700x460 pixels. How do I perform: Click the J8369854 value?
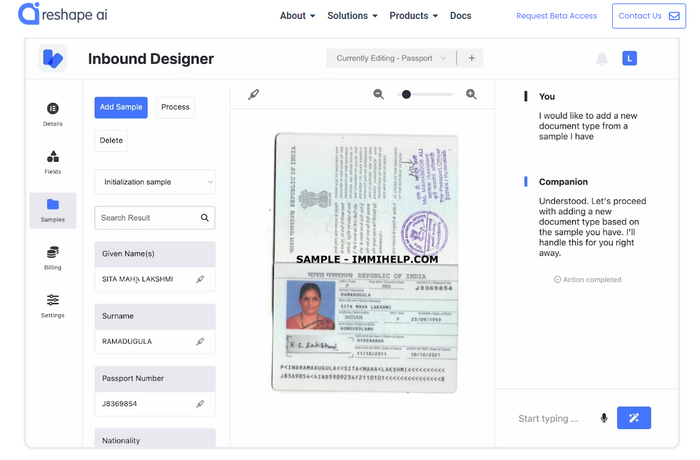pos(120,404)
